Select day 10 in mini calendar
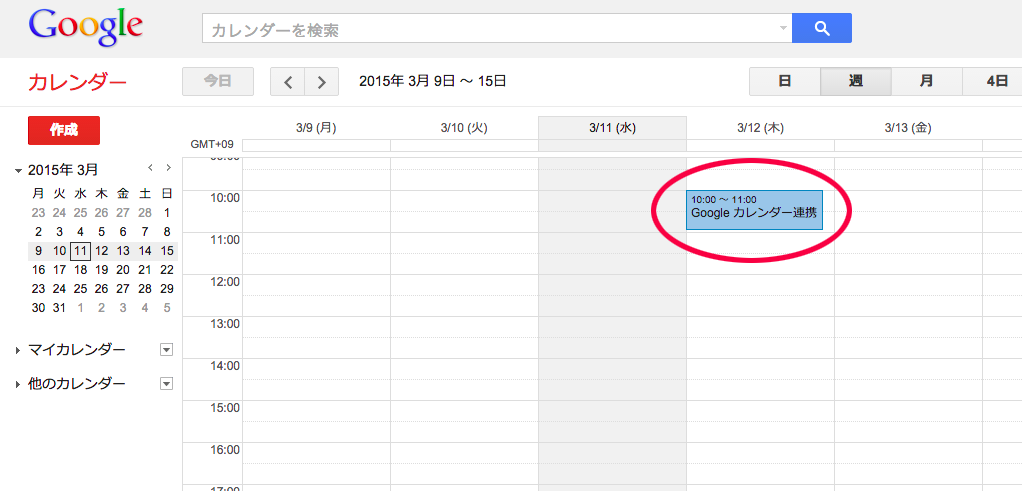The width and height of the screenshot is (1022, 491). pos(59,251)
